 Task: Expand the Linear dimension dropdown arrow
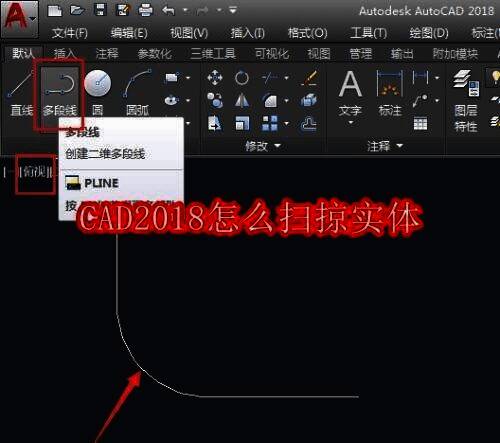437,78
